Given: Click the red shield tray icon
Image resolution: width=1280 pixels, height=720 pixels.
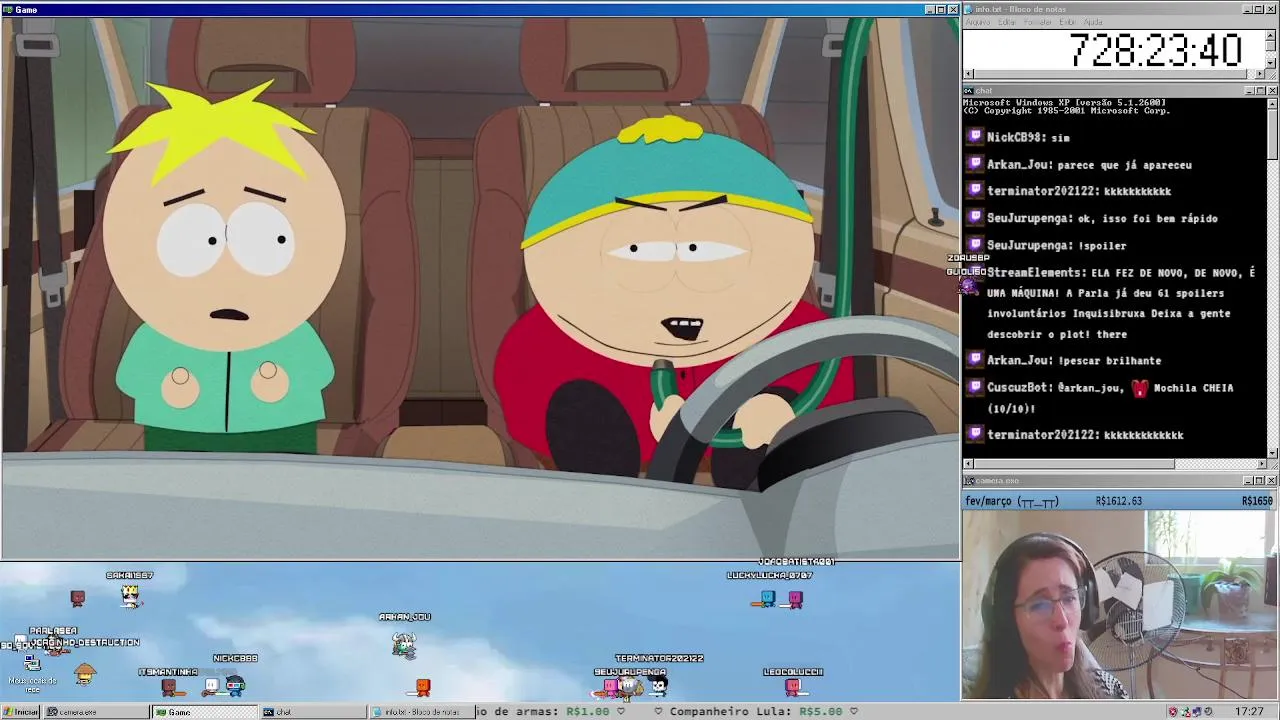Looking at the screenshot, I should pyautogui.click(x=1173, y=712).
